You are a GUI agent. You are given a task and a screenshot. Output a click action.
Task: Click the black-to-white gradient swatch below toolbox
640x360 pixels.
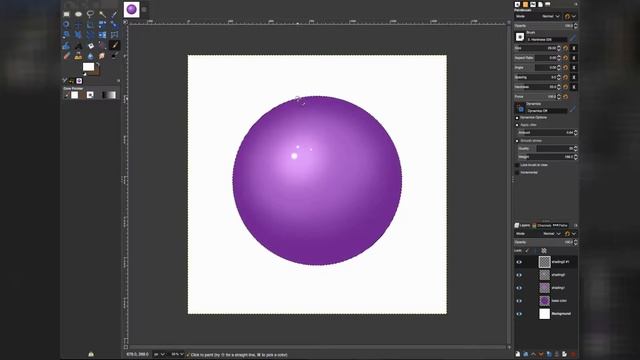tap(109, 95)
